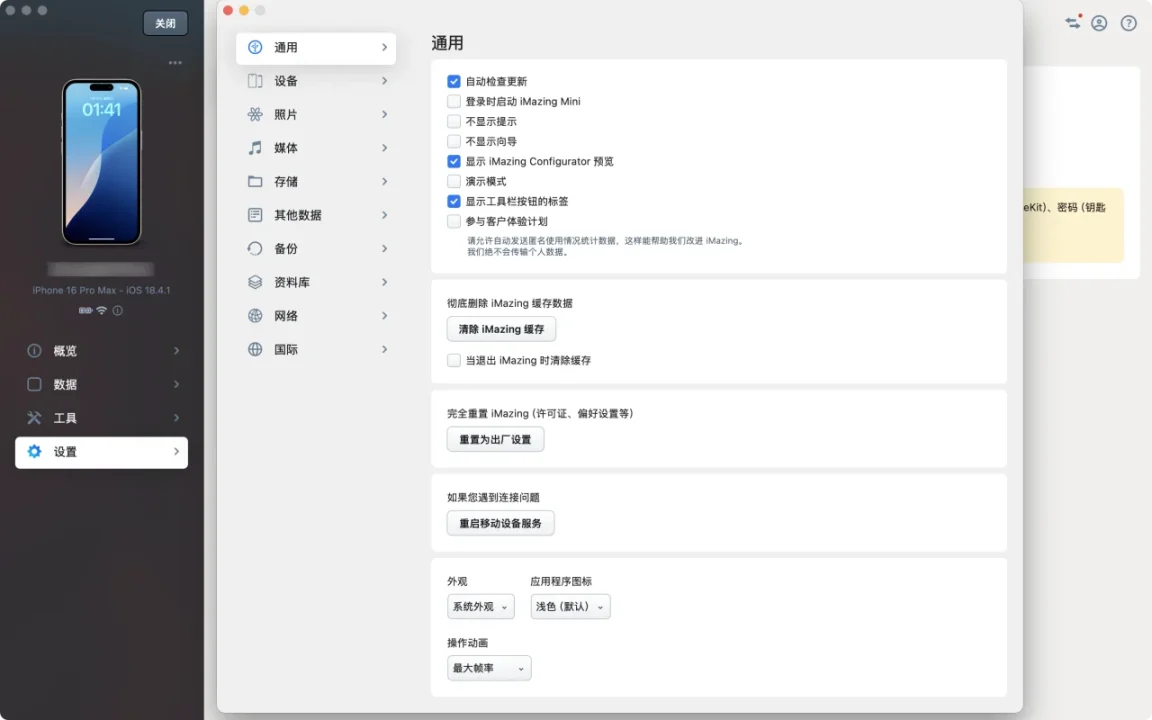Click the 资料库 stacked layers icon
Viewport: 1152px width, 720px height.
(255, 282)
